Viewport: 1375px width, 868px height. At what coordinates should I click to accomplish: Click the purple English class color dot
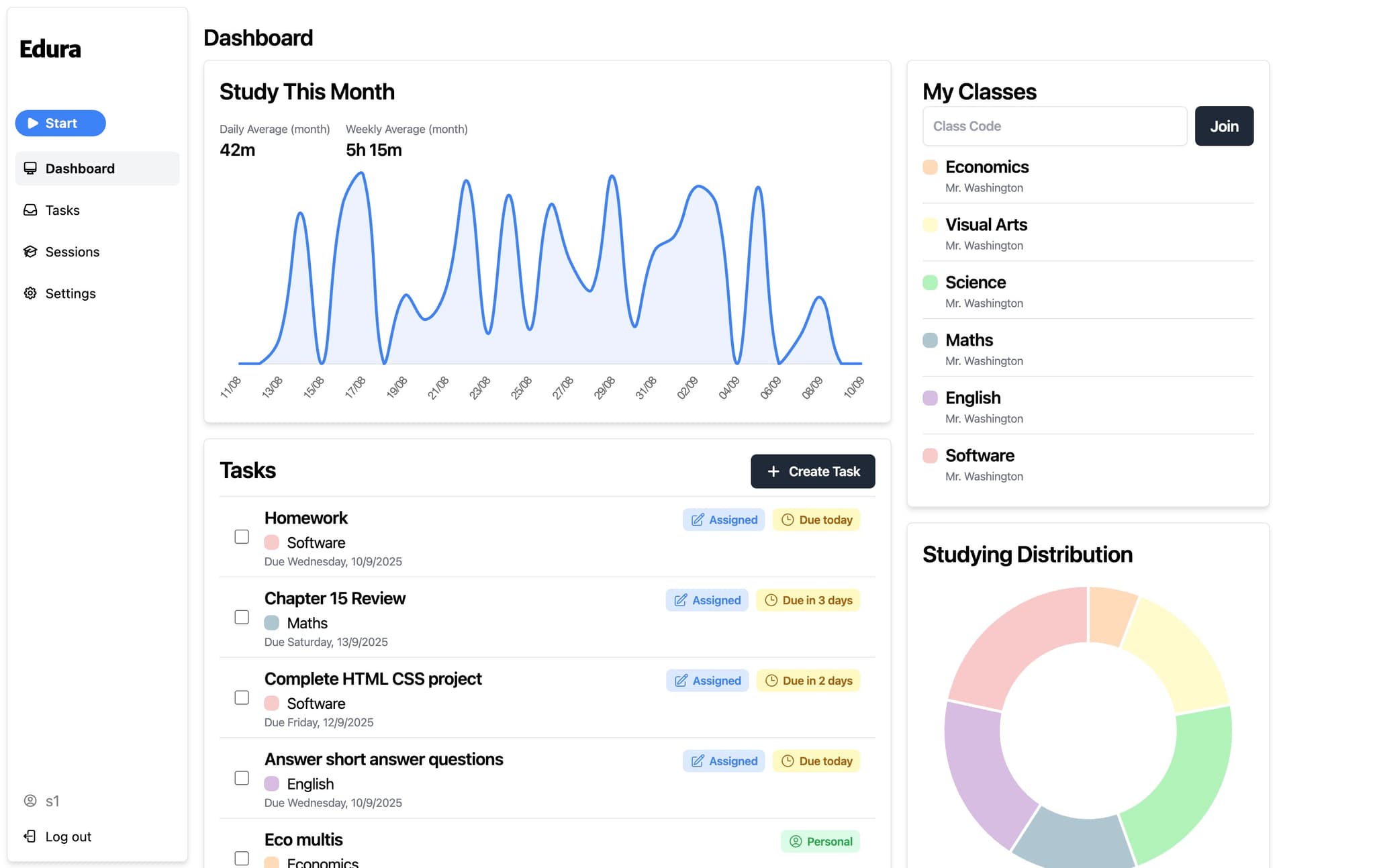click(930, 397)
